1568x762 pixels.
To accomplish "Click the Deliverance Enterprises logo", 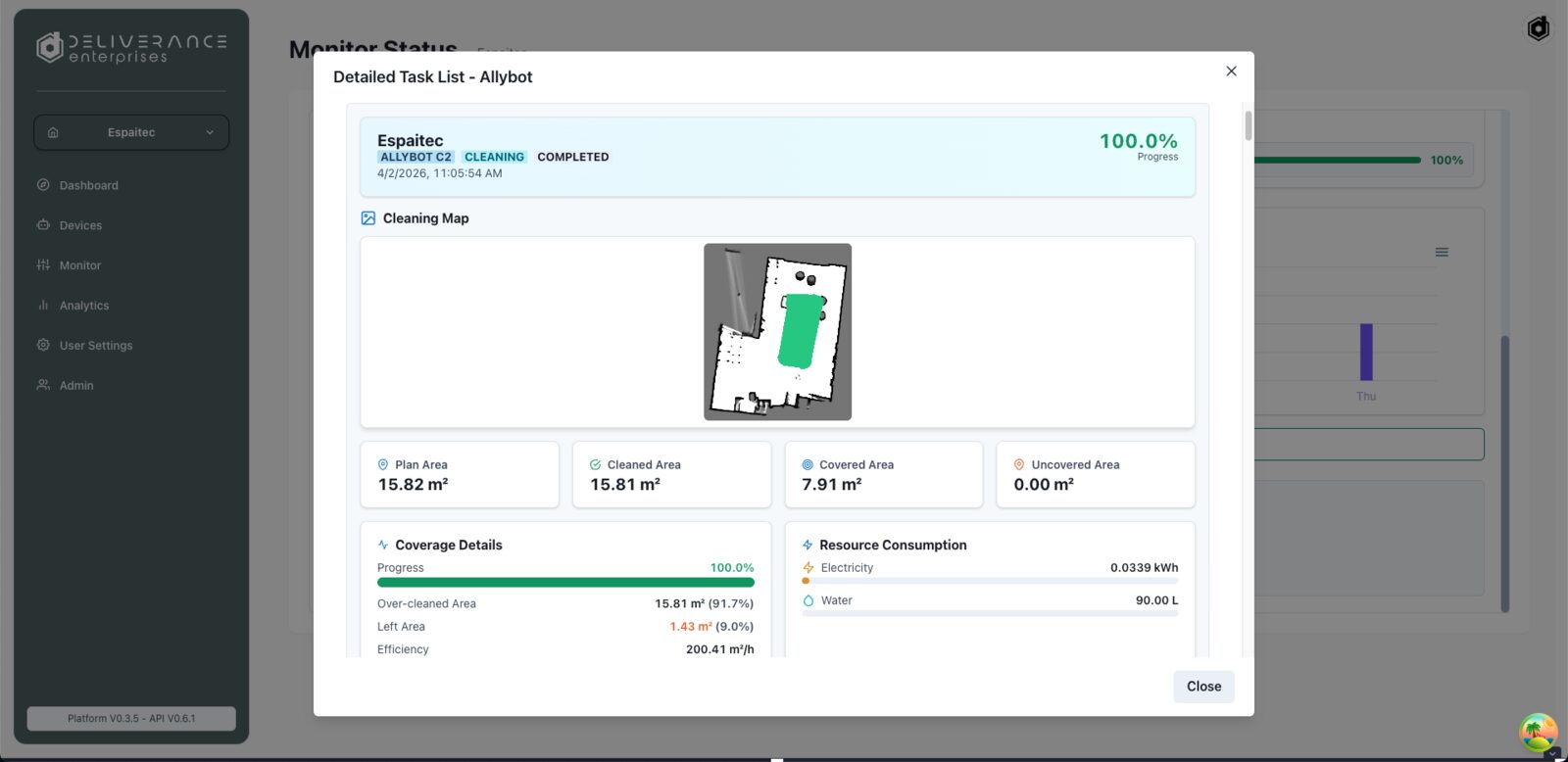I will pos(131,48).
